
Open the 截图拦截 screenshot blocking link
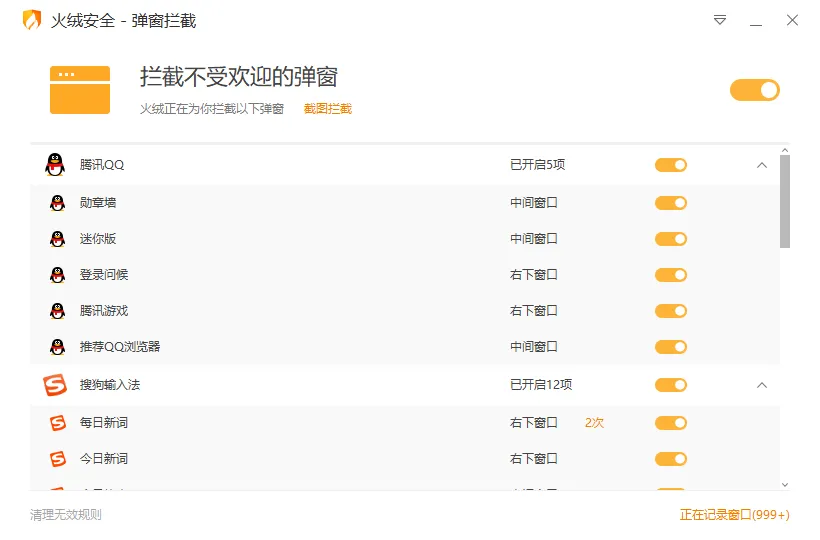(x=328, y=109)
